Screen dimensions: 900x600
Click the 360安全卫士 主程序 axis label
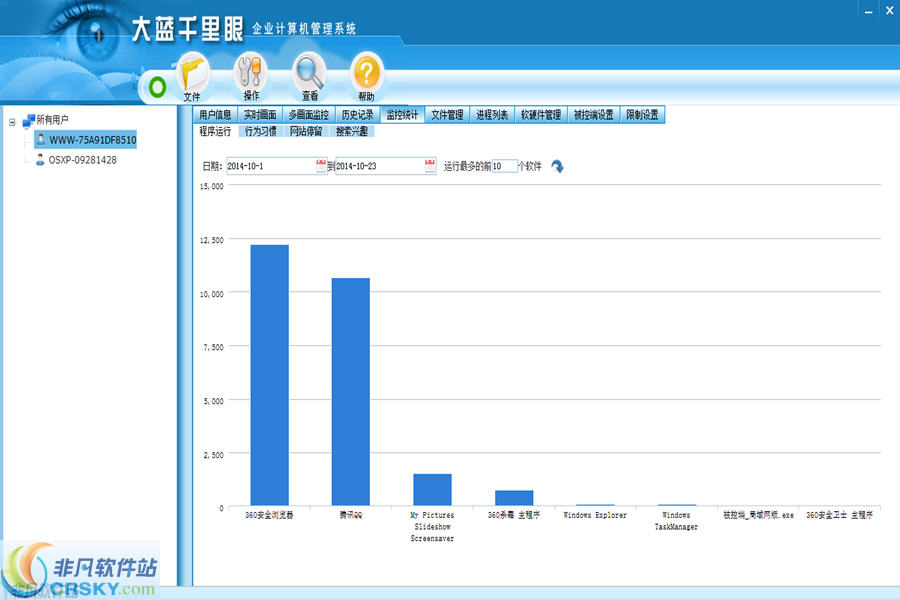[x=839, y=515]
